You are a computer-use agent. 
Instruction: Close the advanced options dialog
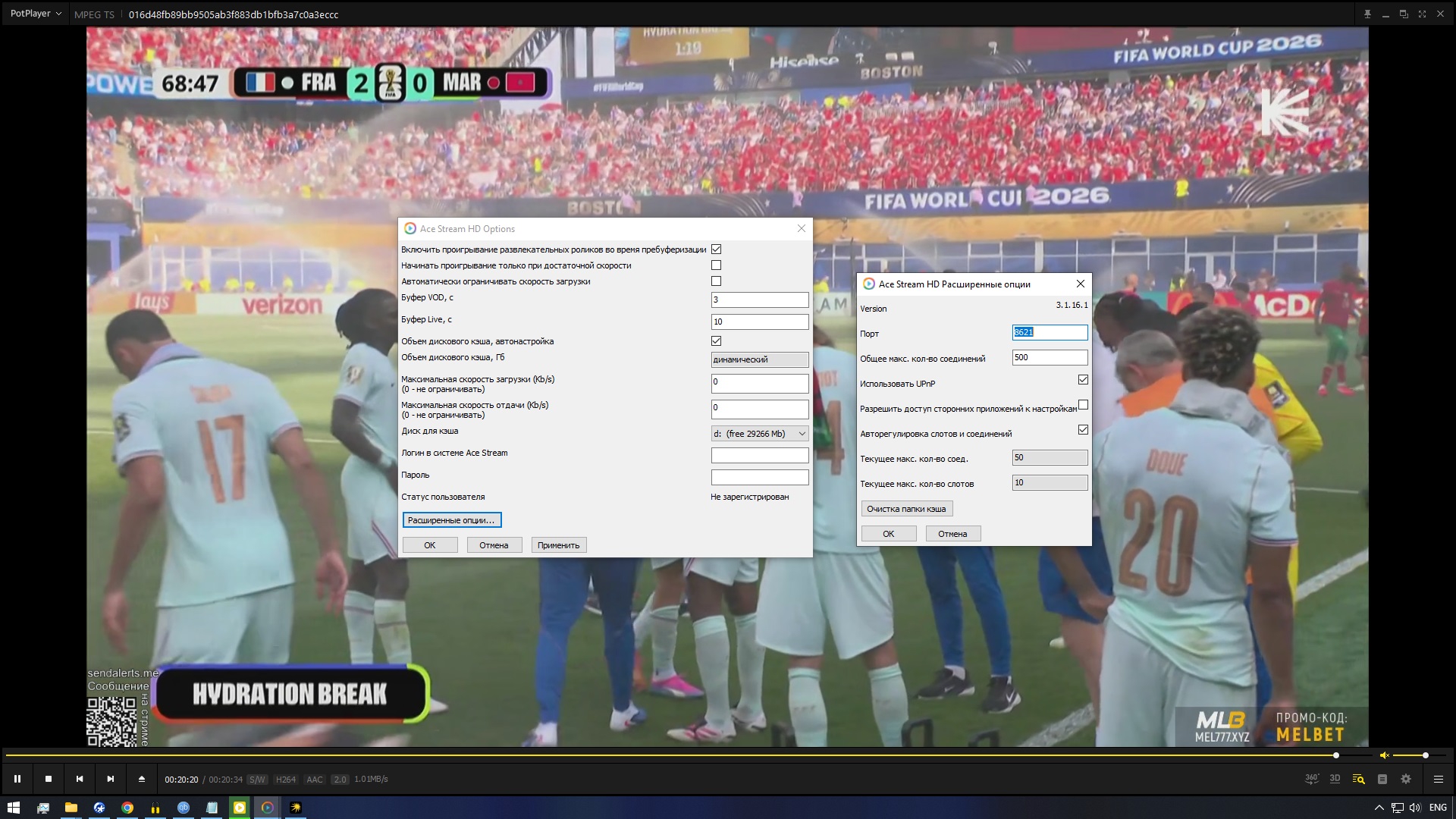(x=1081, y=284)
